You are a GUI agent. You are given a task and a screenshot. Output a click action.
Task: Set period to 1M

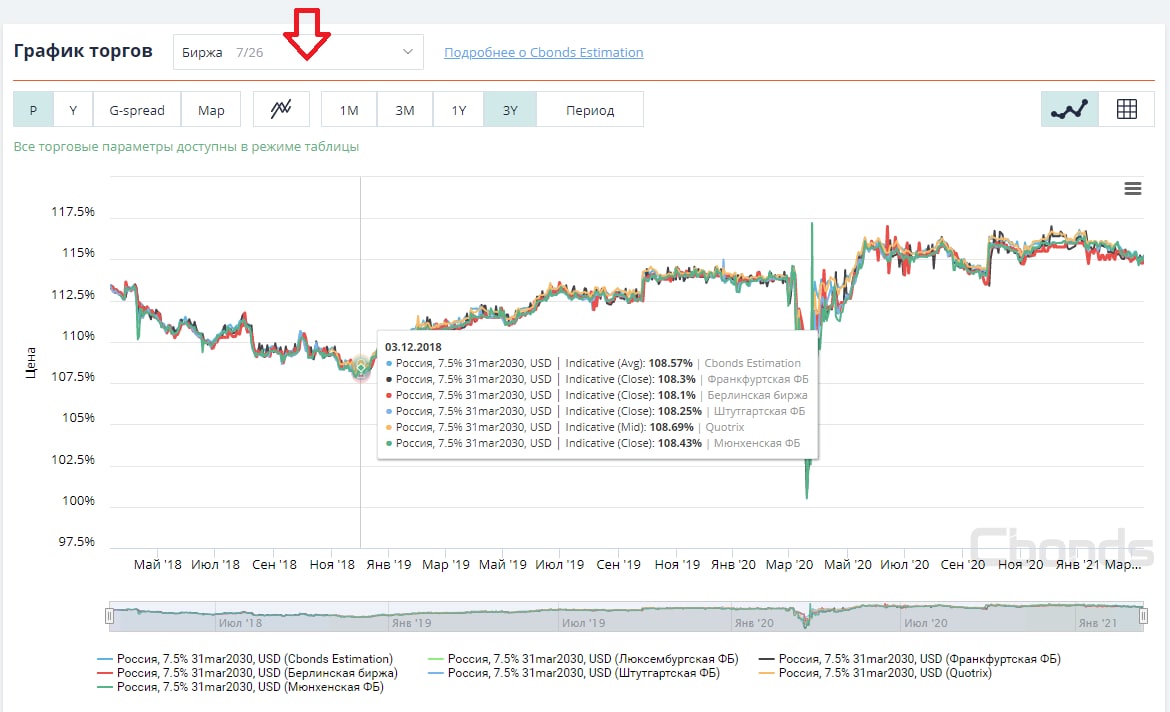click(x=348, y=110)
